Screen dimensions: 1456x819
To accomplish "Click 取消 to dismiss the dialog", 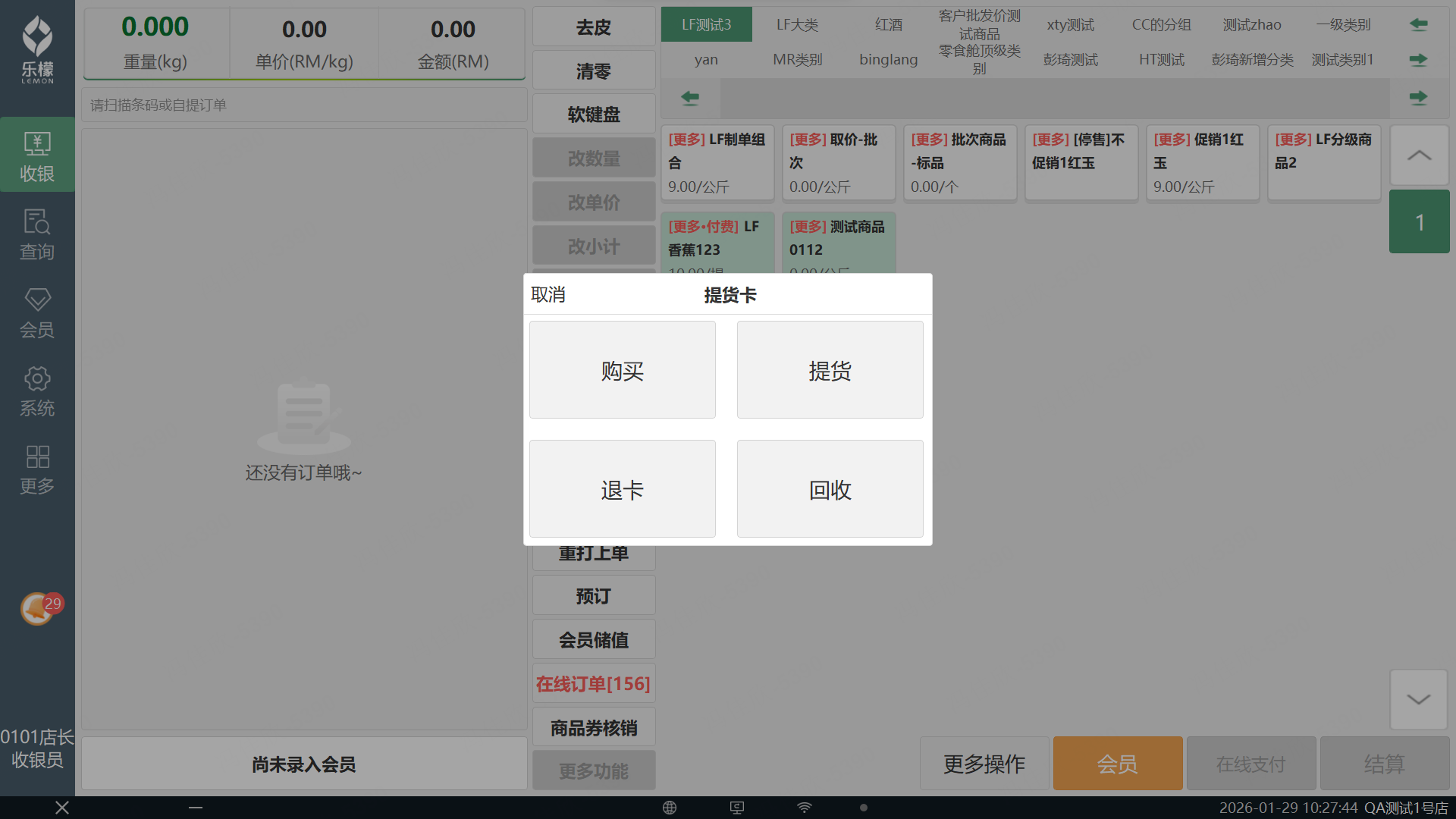I will (x=548, y=295).
